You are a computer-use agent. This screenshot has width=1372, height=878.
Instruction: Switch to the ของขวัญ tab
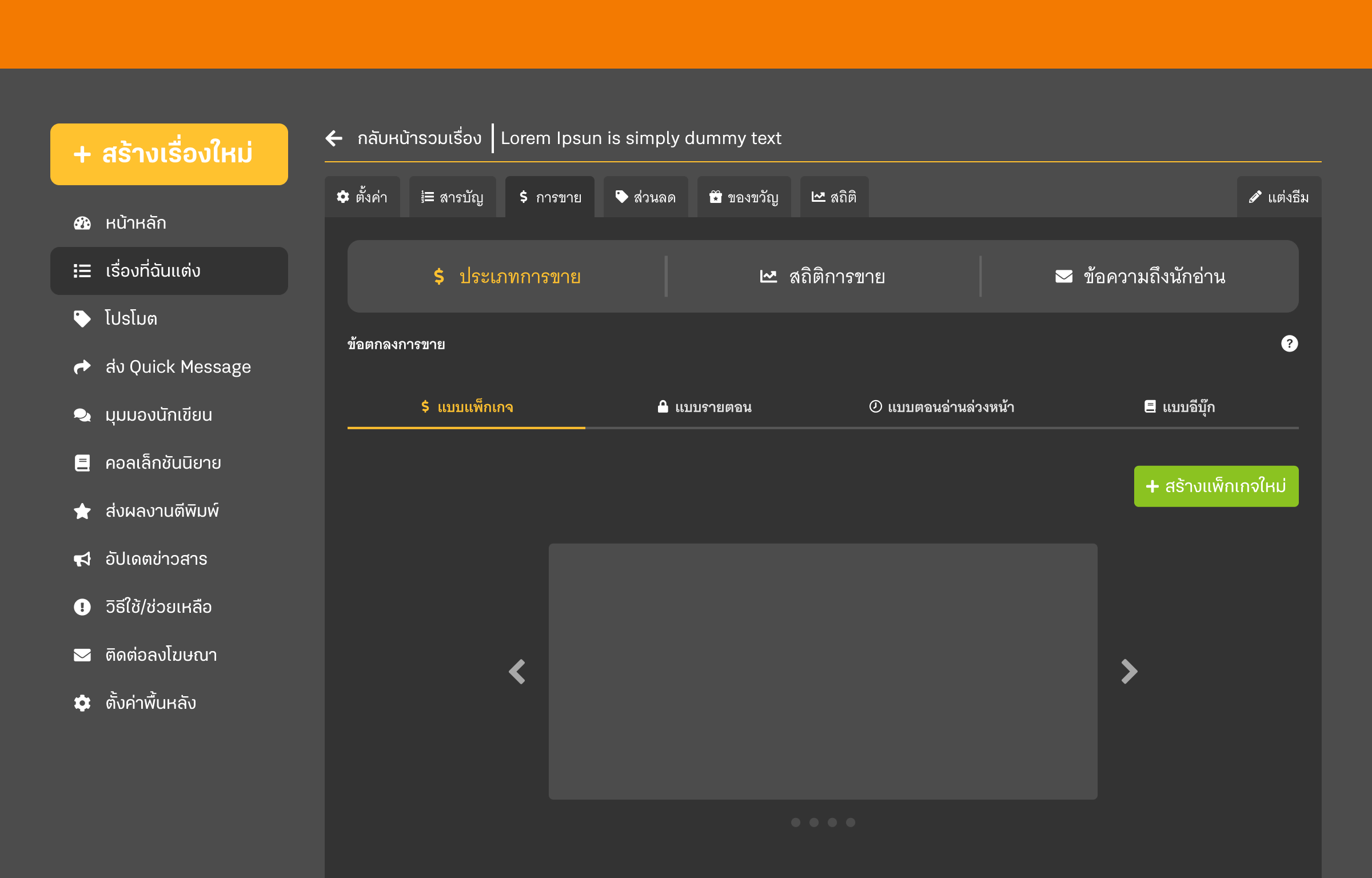(744, 197)
